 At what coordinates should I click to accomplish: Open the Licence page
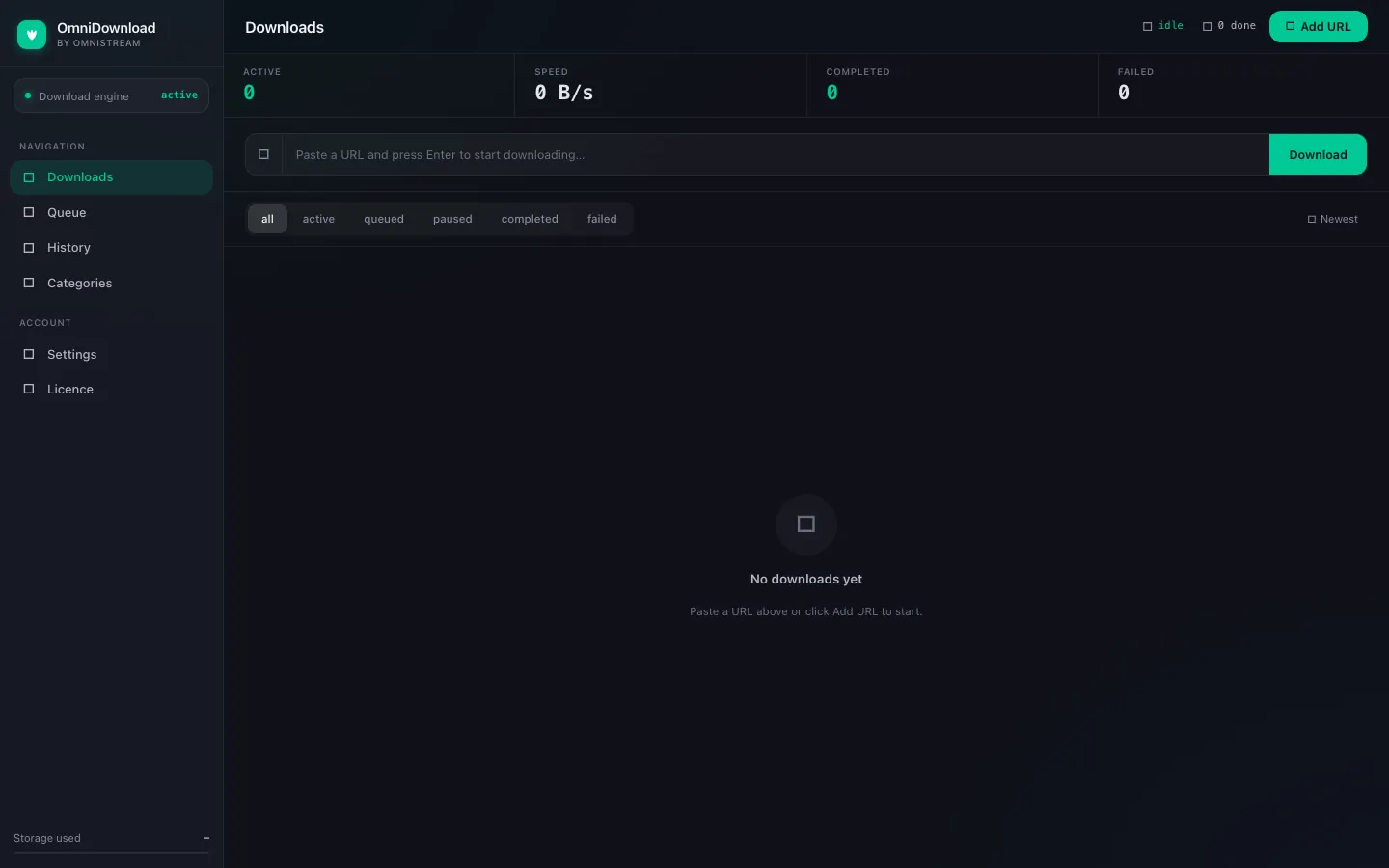[111, 389]
